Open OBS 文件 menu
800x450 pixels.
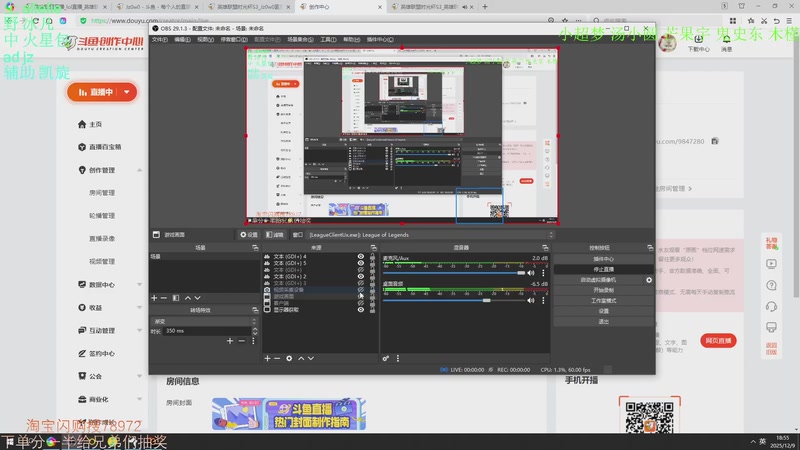click(160, 39)
